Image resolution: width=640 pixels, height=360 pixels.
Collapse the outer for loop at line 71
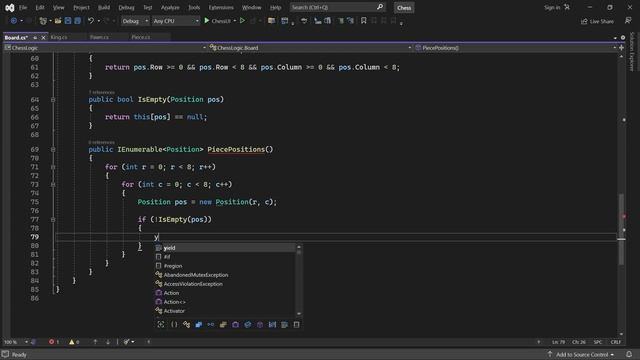[x=53, y=167]
